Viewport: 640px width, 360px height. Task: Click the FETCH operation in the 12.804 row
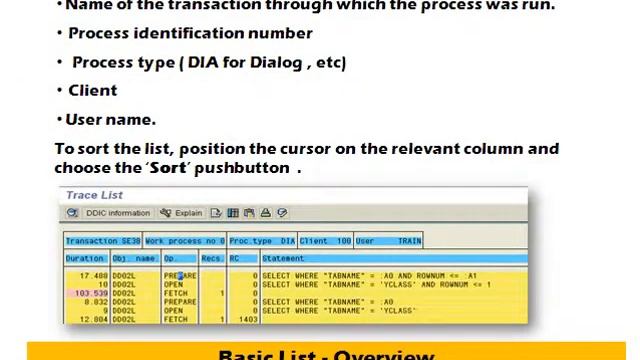click(x=176, y=319)
